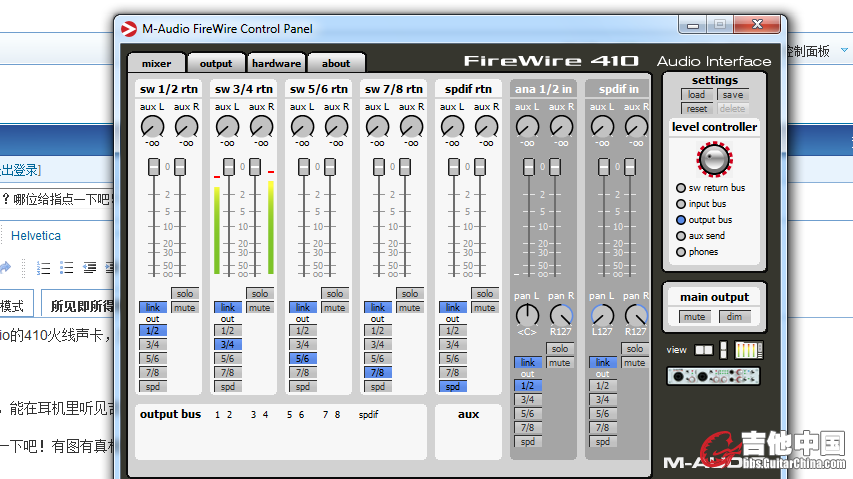Open the 所见即所得 tab in browser editor
The height and width of the screenshot is (479, 853).
[x=79, y=306]
